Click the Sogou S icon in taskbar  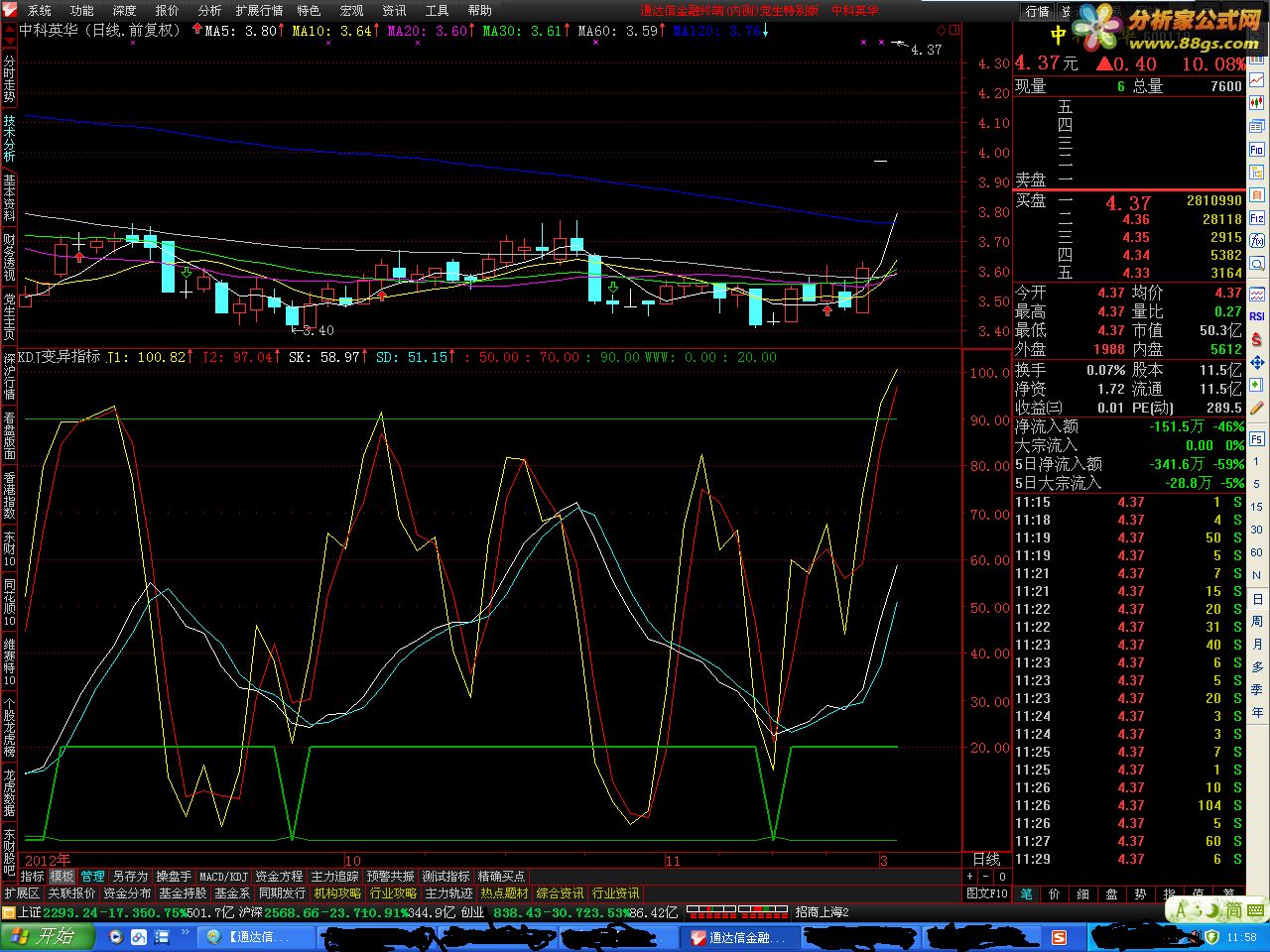(1059, 937)
